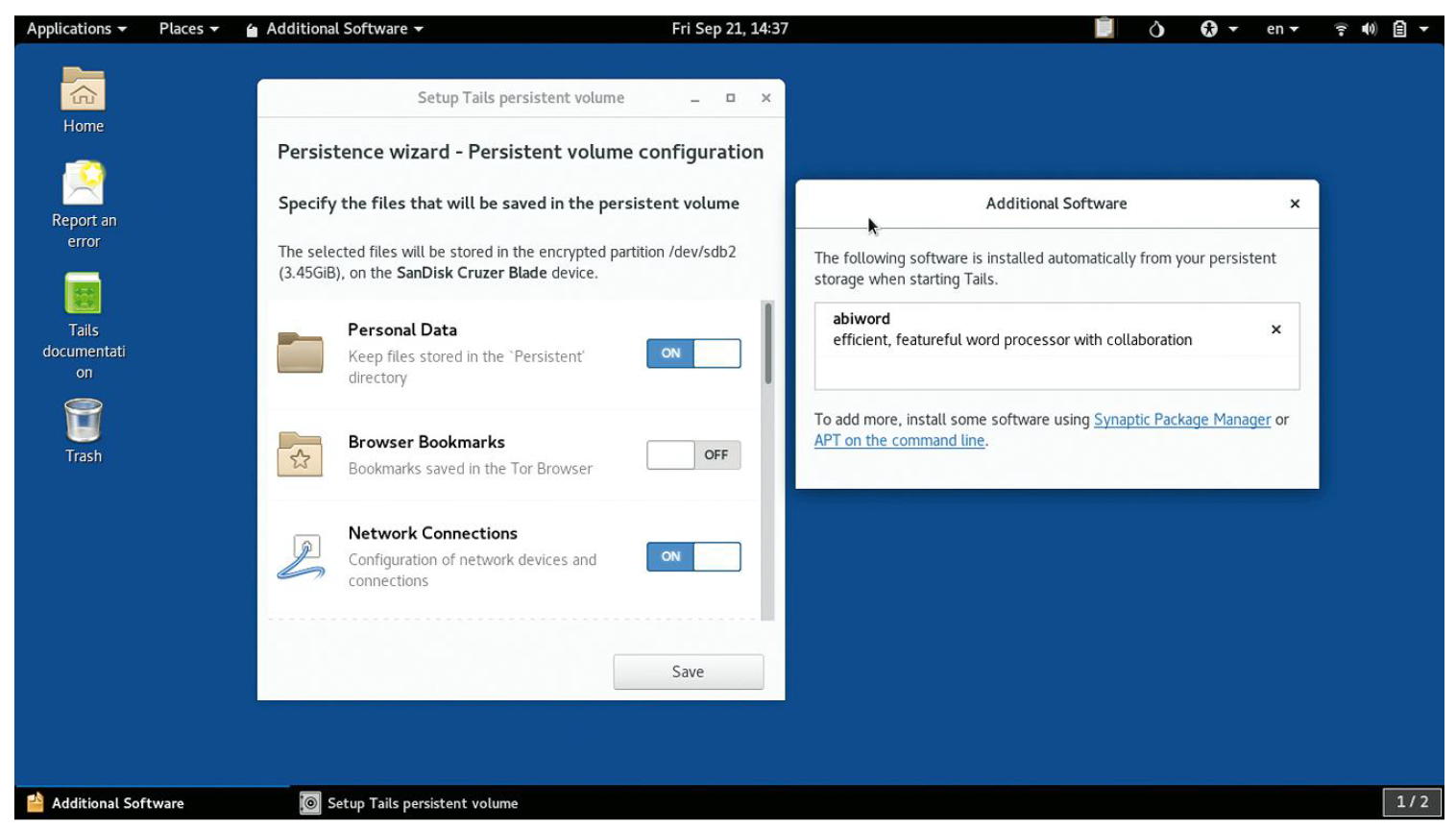Turn off Personal Data persistence
Screen dimensions: 1456x829
click(x=693, y=354)
